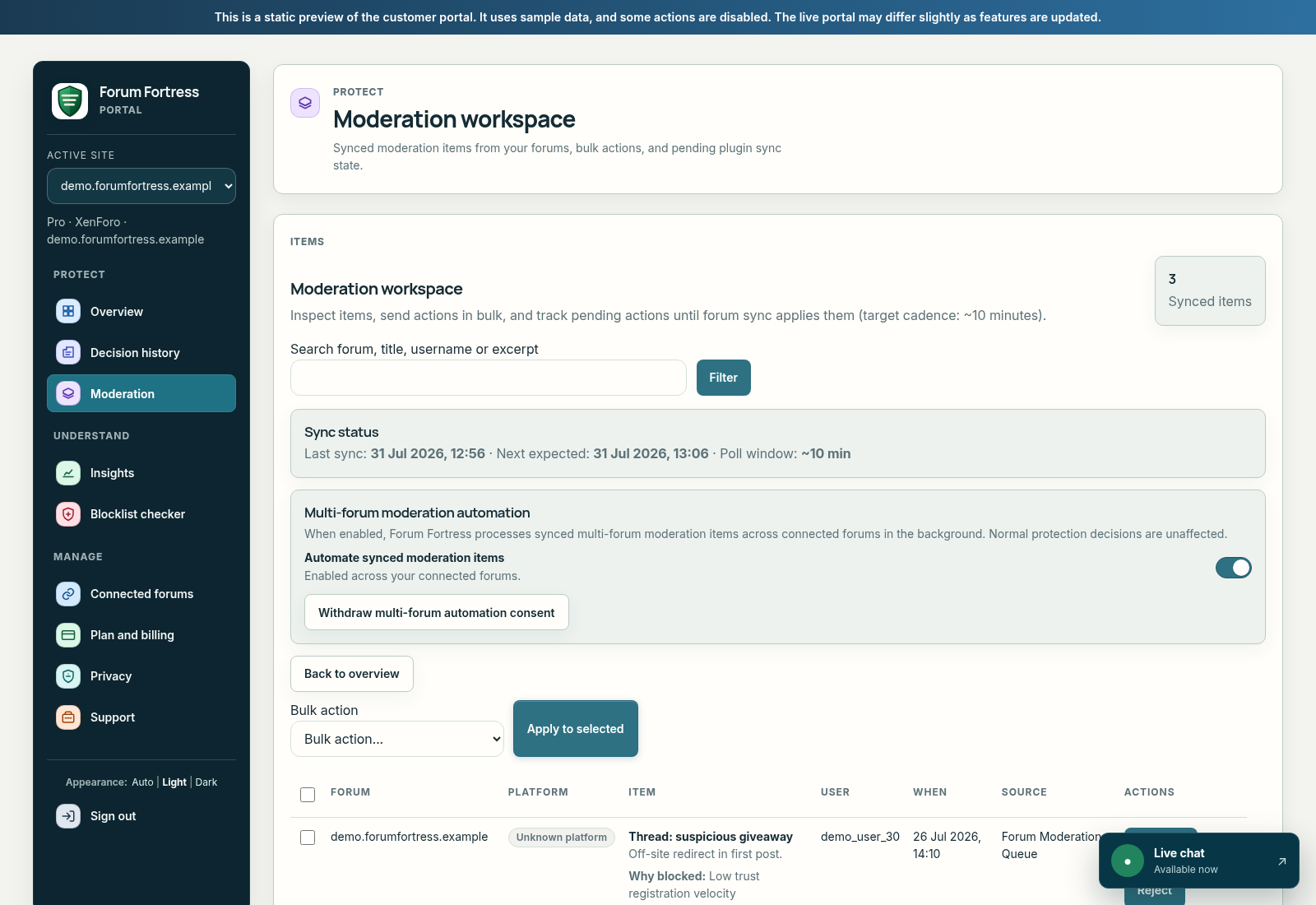Go to Insights section
Image resolution: width=1316 pixels, height=905 pixels.
click(x=141, y=473)
